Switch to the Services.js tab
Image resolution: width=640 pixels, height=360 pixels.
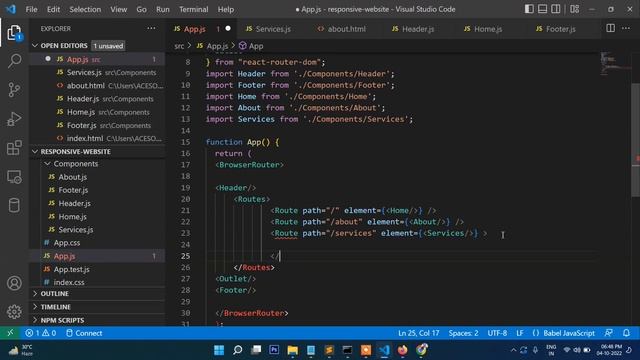click(x=273, y=29)
